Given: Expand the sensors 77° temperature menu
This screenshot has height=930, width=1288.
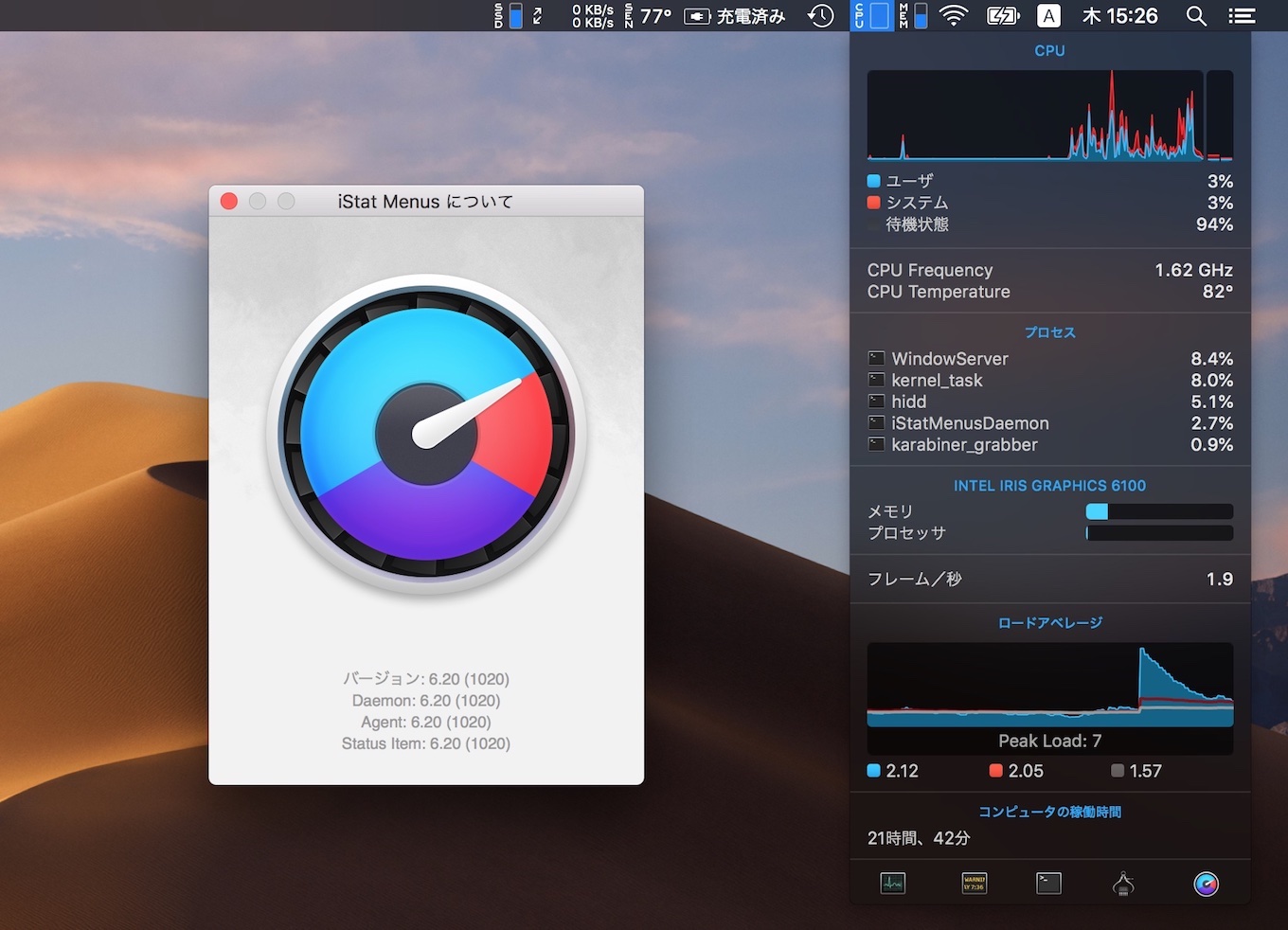Looking at the screenshot, I should (649, 15).
